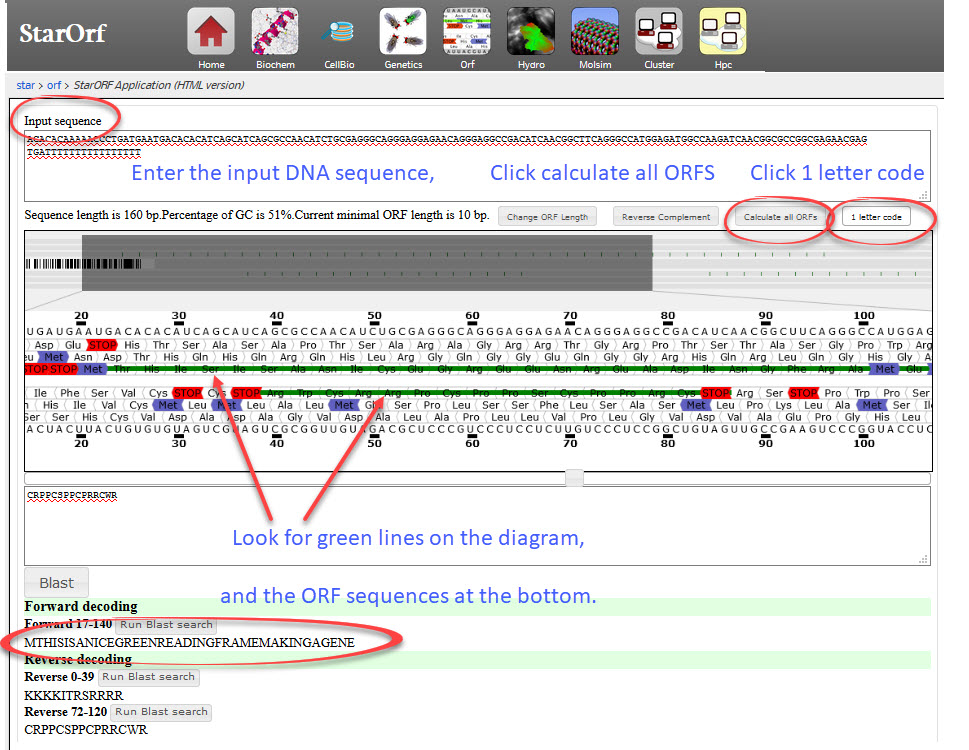Viewport: 969px width, 750px height.
Task: Open the Molsim module icon
Action: tap(595, 33)
